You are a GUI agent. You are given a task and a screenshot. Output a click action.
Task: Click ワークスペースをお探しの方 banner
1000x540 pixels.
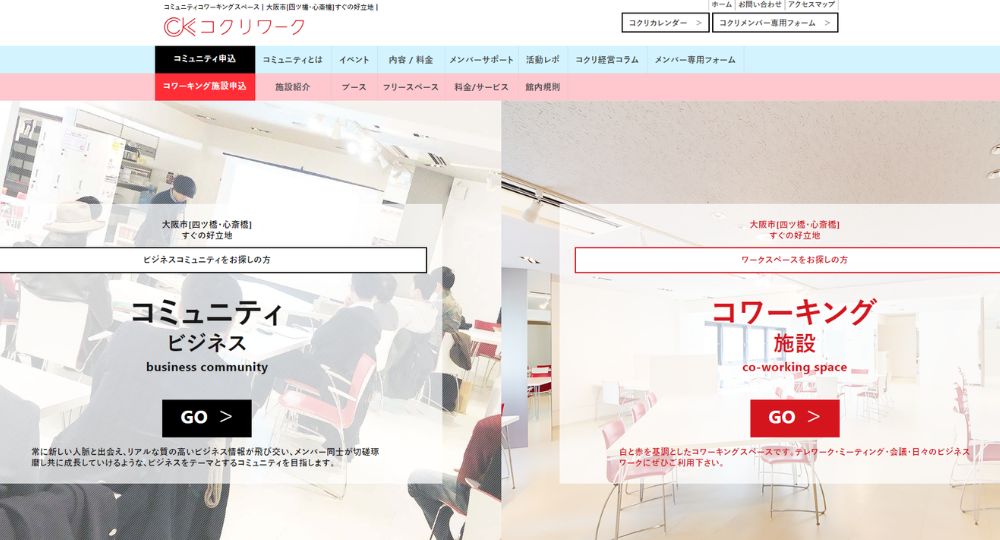pos(787,260)
